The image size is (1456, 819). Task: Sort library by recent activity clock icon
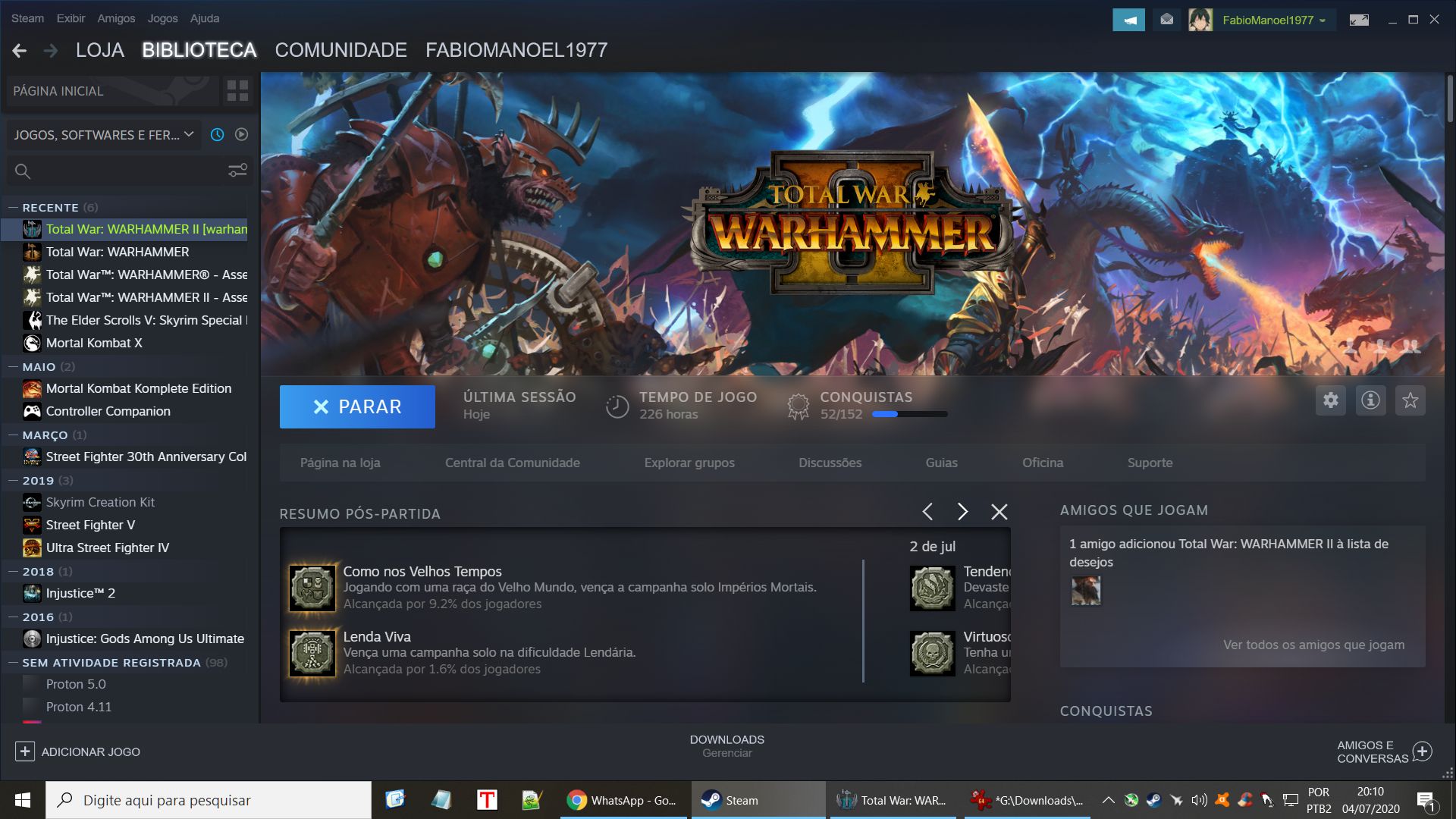click(217, 134)
